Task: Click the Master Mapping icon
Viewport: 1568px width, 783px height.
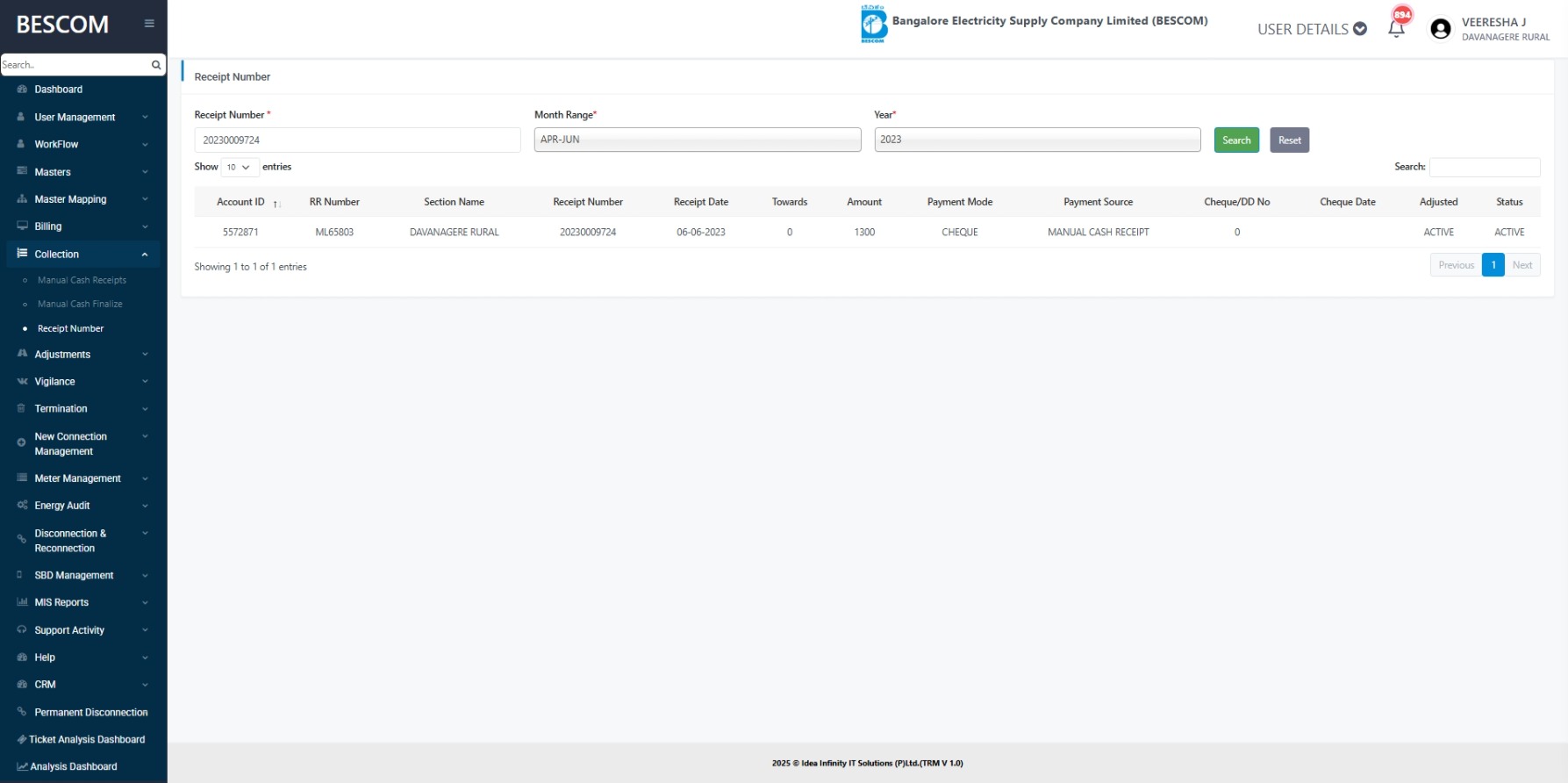Action: point(22,199)
